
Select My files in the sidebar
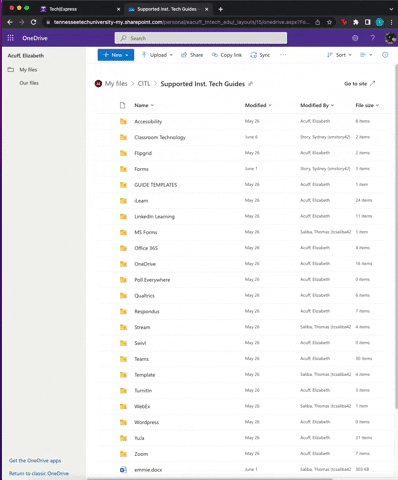[x=28, y=70]
